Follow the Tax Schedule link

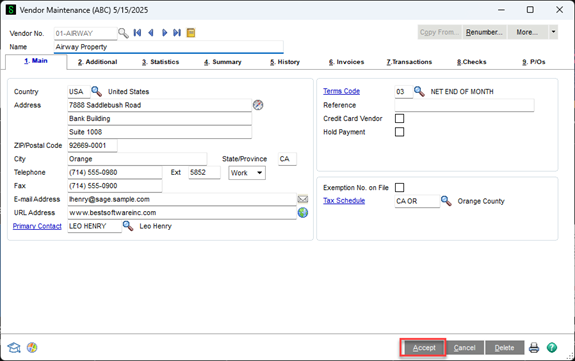[344, 201]
